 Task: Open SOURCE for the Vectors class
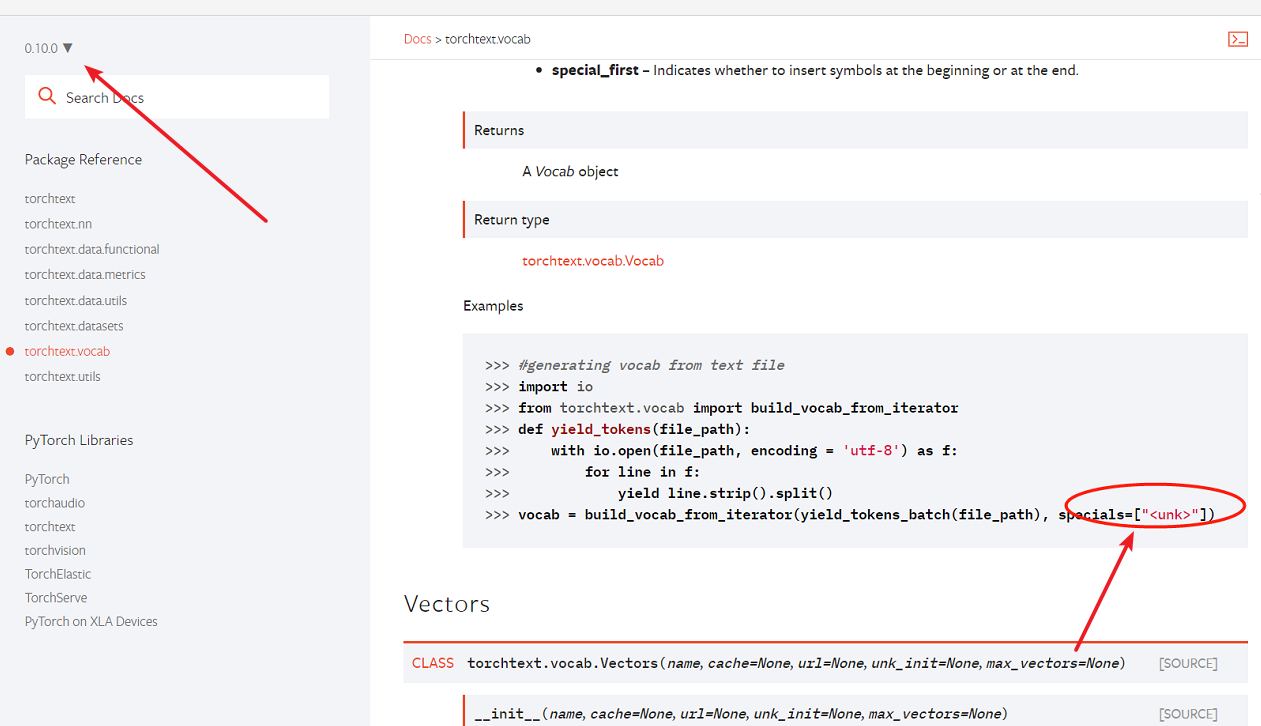(1188, 663)
